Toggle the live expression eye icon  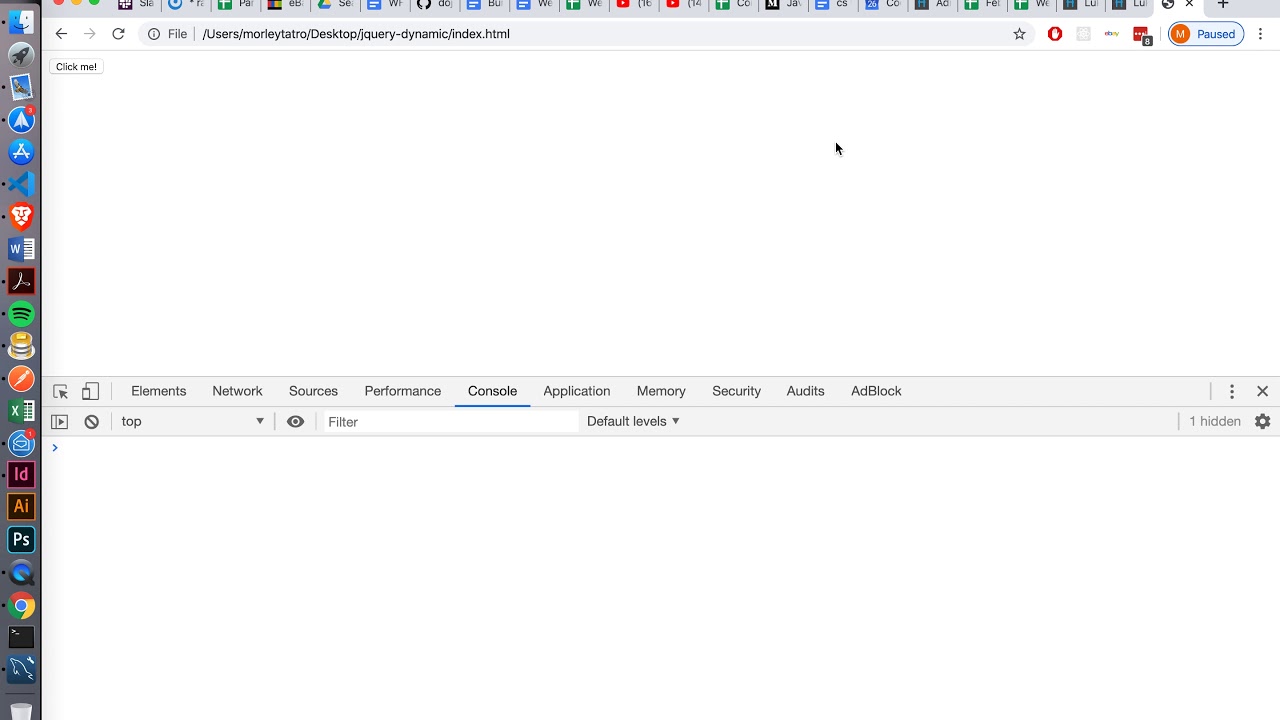point(295,422)
